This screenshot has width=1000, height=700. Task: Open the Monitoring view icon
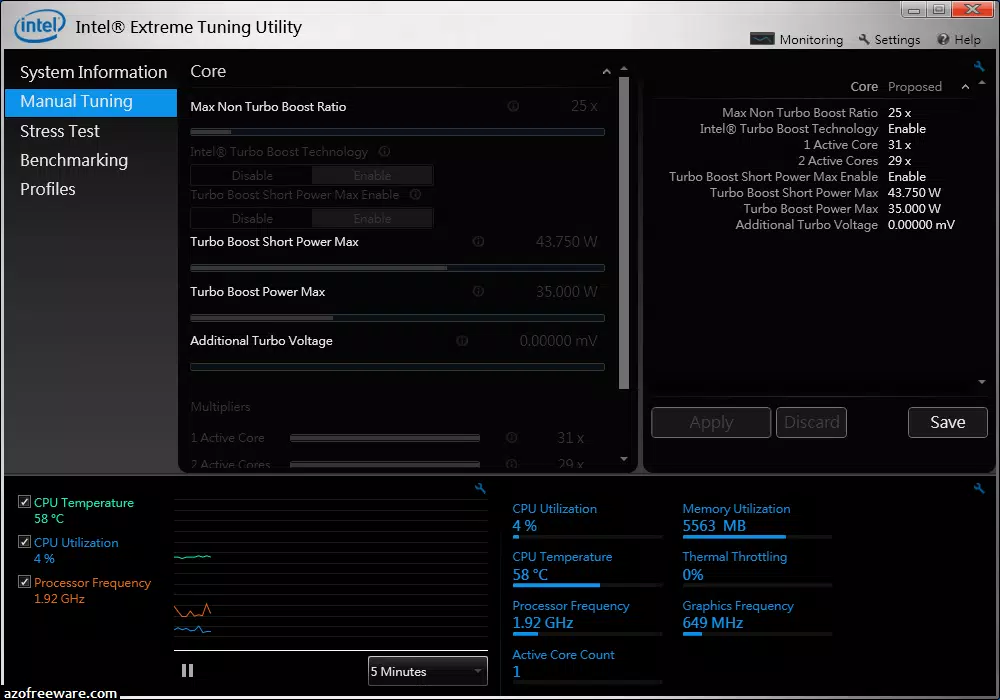point(762,39)
